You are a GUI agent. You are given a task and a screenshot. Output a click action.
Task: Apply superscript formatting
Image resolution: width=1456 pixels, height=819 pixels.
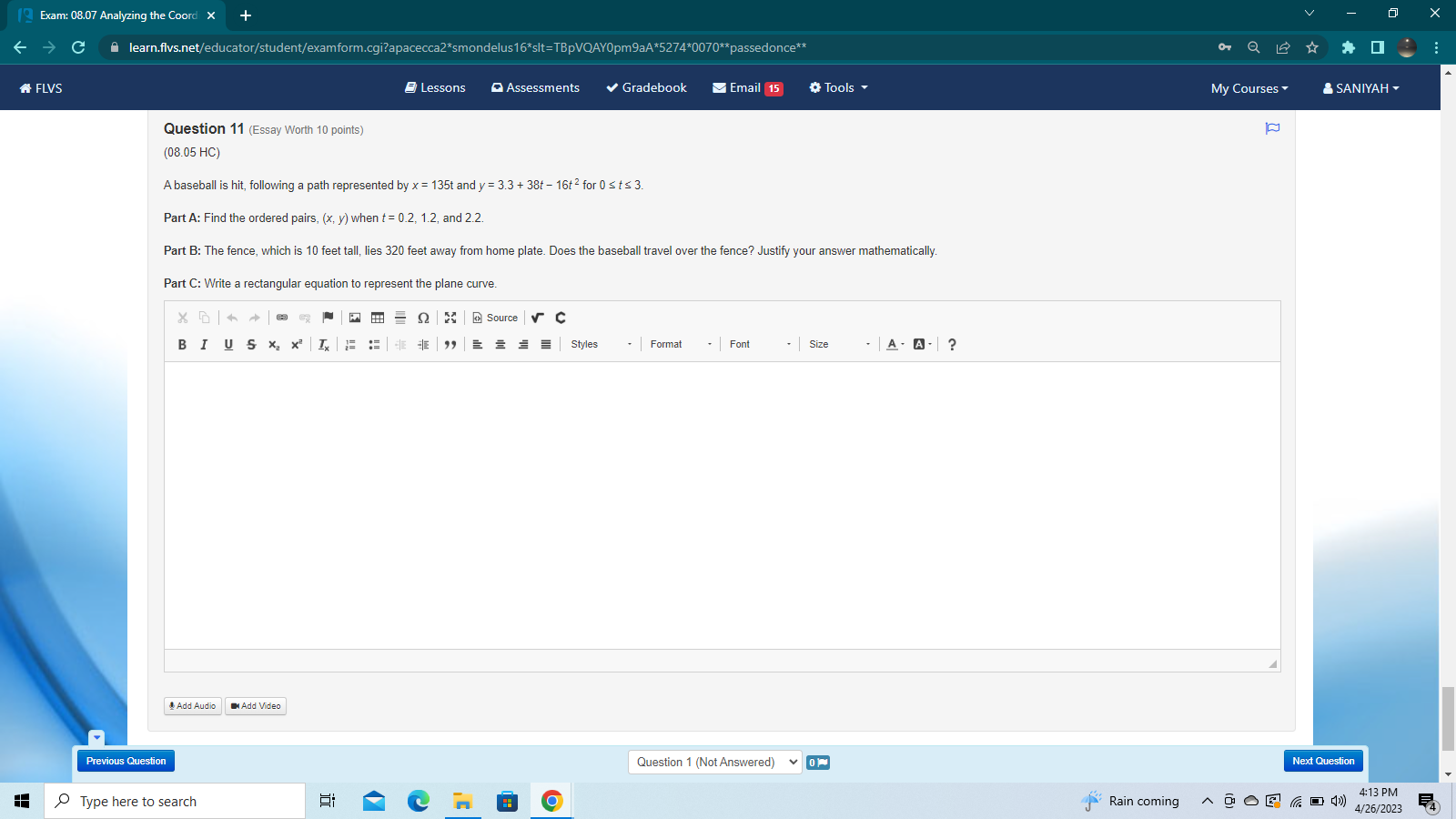pyautogui.click(x=296, y=344)
